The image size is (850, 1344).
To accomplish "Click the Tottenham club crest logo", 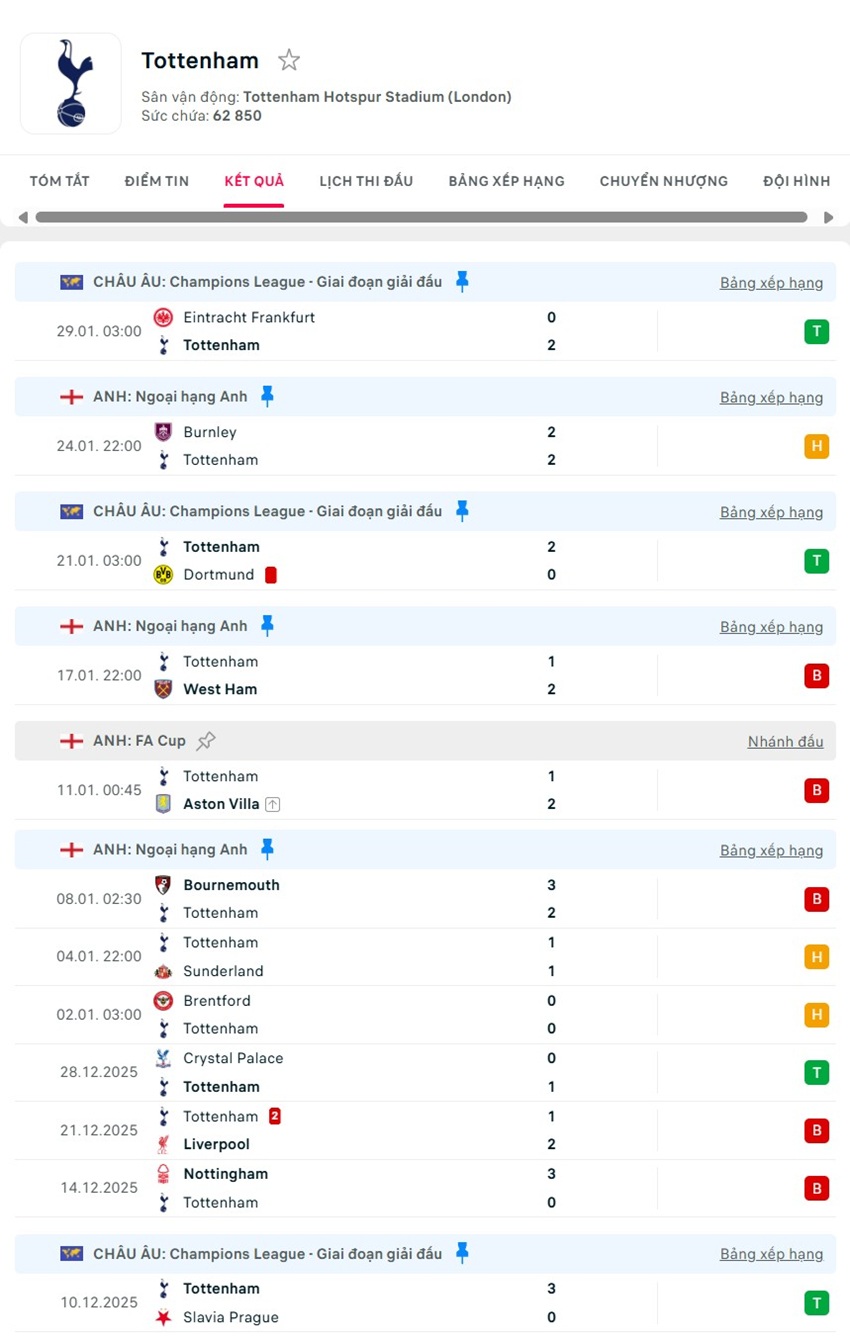I will 70,83.
